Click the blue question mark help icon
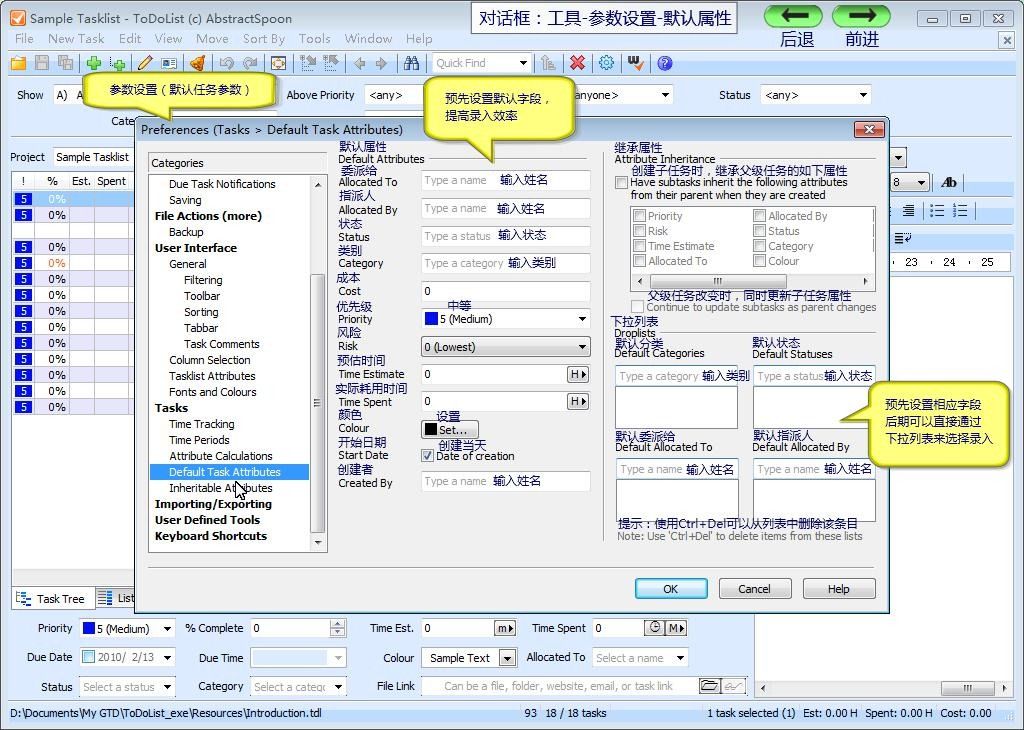The width and height of the screenshot is (1024, 730). [x=665, y=63]
